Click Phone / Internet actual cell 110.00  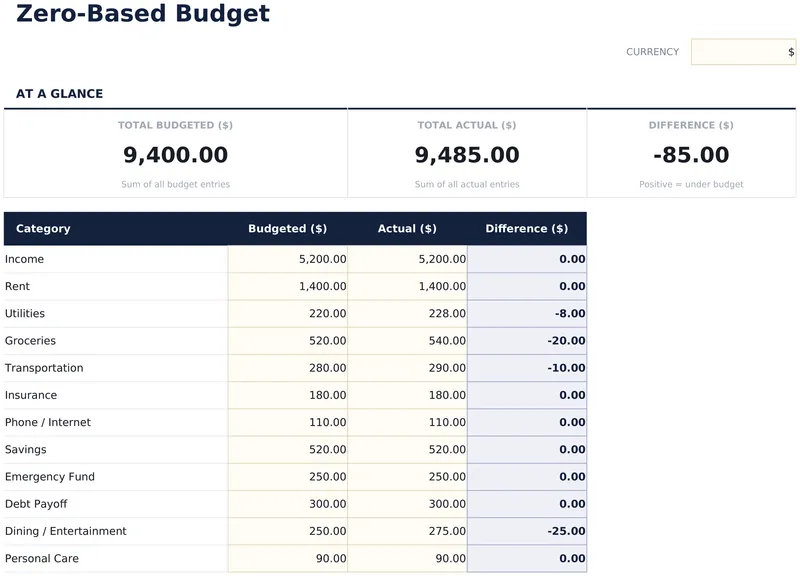[407, 422]
